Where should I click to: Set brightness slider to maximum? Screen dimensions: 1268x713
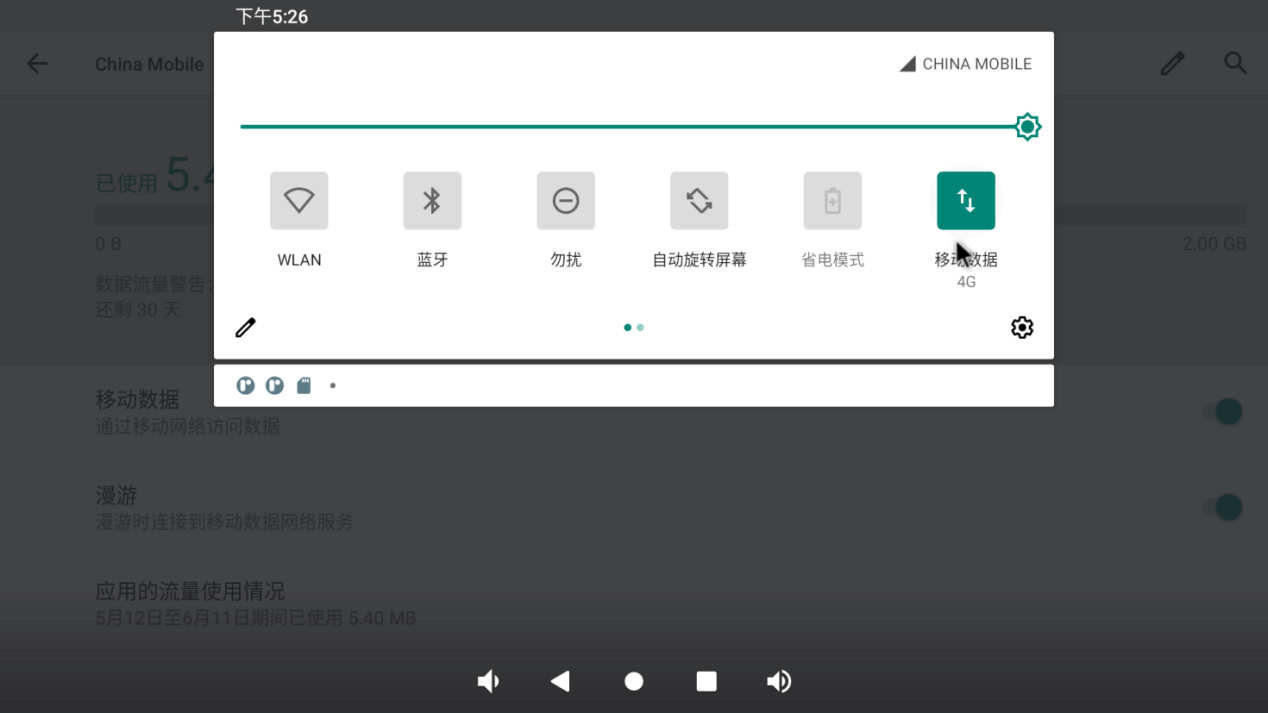pyautogui.click(x=1027, y=127)
